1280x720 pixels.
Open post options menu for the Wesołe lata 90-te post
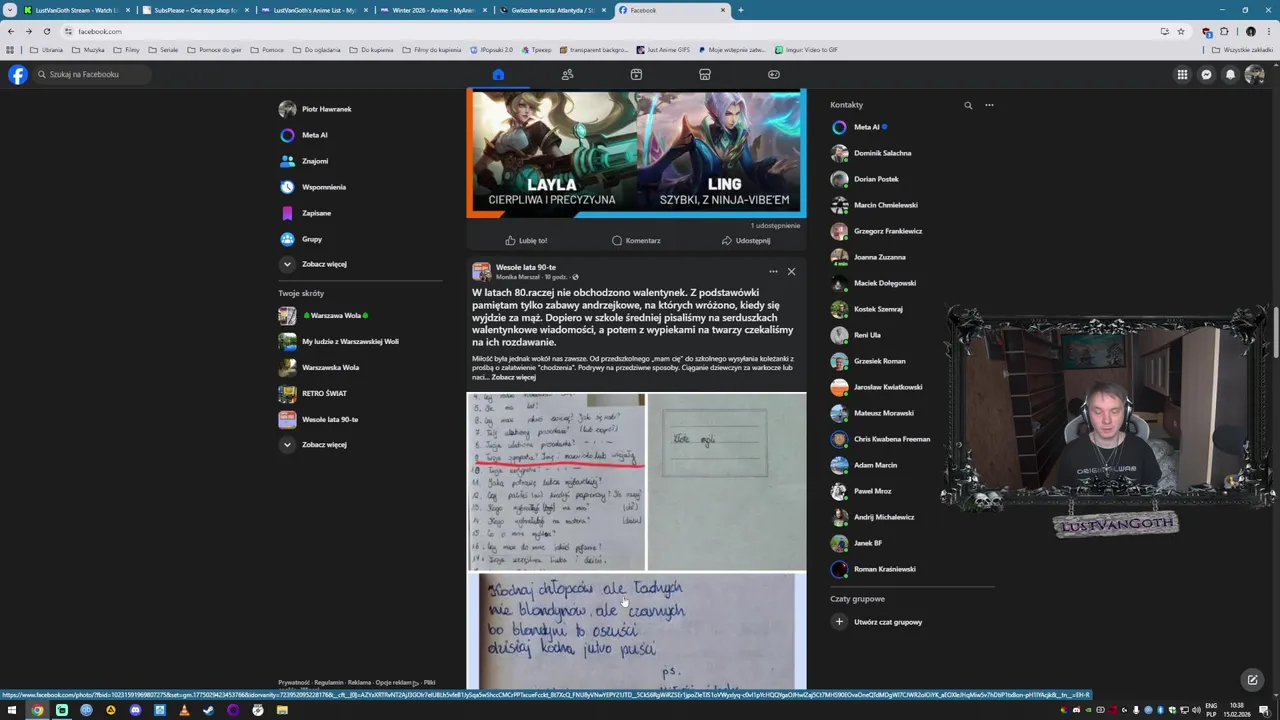[x=773, y=271]
